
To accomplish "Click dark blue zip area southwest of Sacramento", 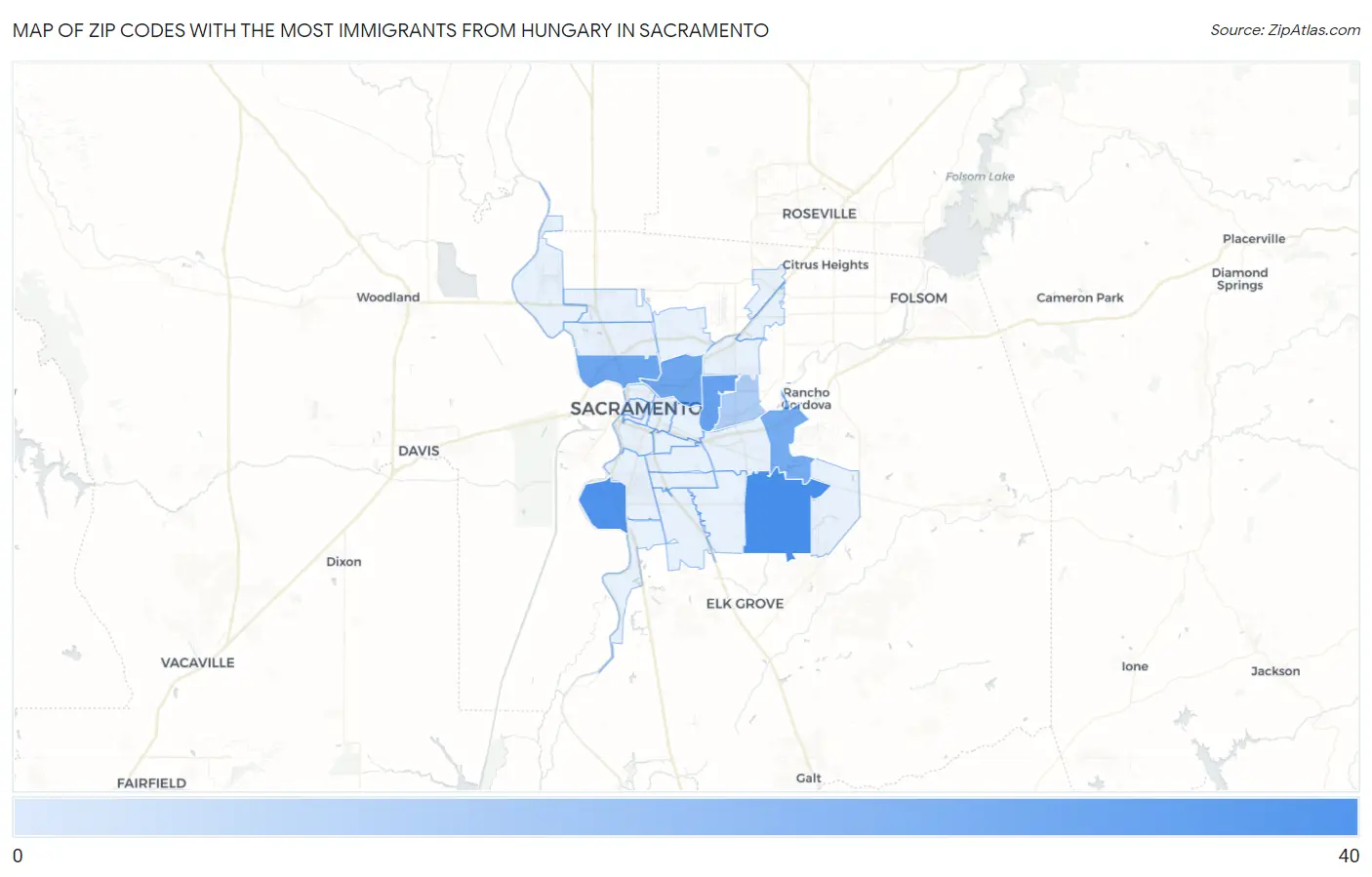I will (x=605, y=505).
